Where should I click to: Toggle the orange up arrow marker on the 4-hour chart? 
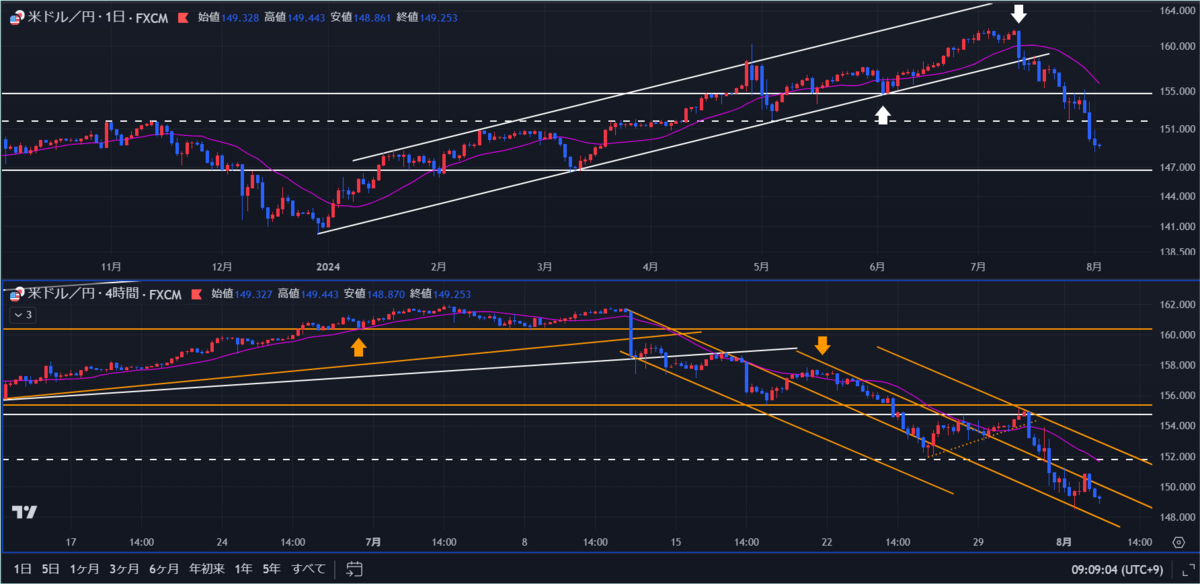pos(359,347)
